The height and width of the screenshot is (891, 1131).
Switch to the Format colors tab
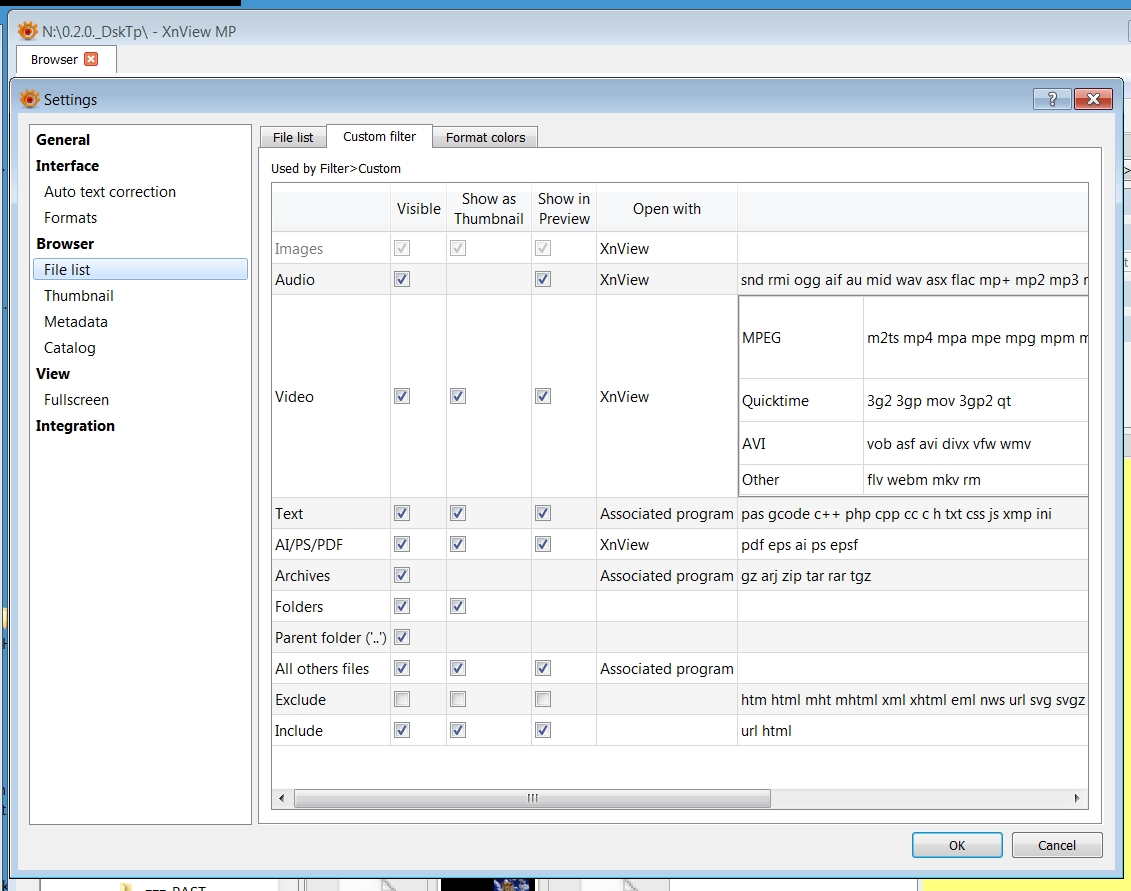coord(485,137)
